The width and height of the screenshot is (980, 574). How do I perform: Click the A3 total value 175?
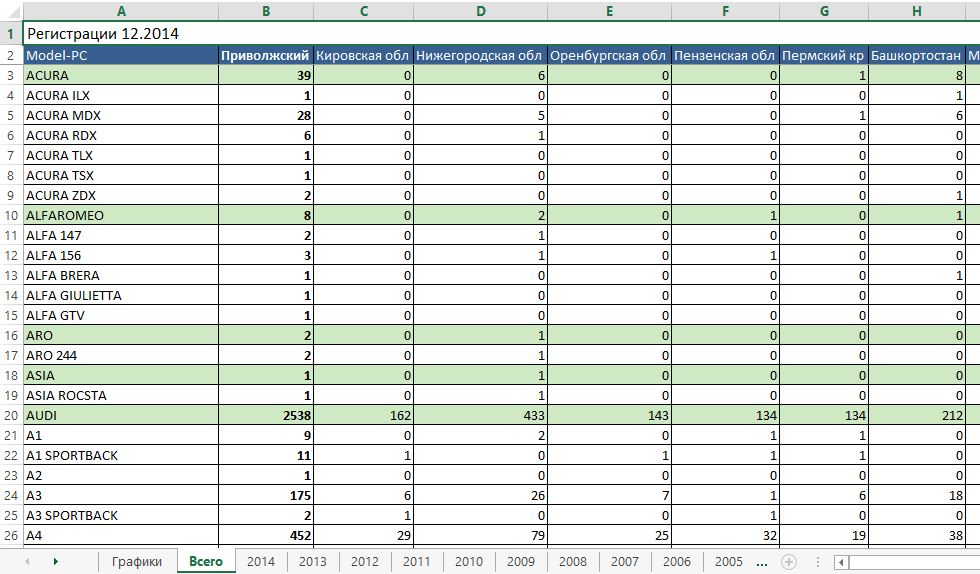click(x=266, y=495)
